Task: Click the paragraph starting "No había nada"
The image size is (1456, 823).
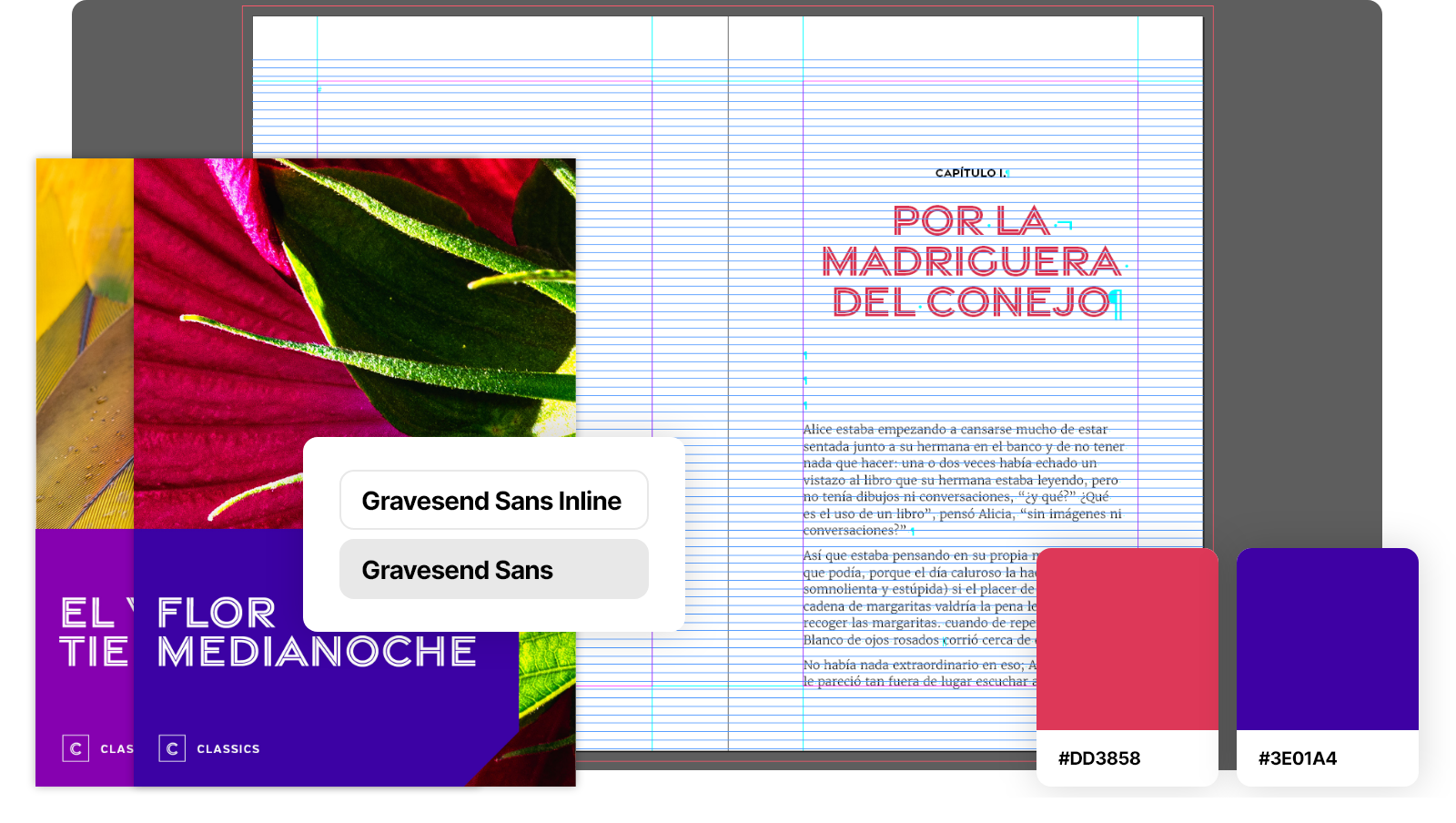Action: coord(919,673)
